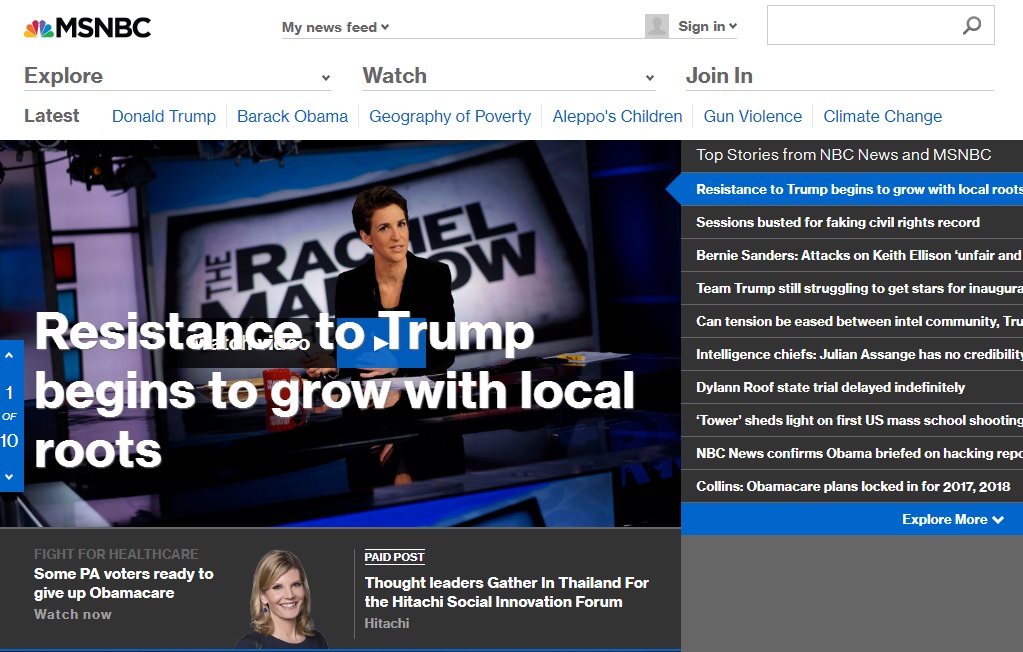
Task: Open the Aleppo's Children topic
Action: click(617, 116)
